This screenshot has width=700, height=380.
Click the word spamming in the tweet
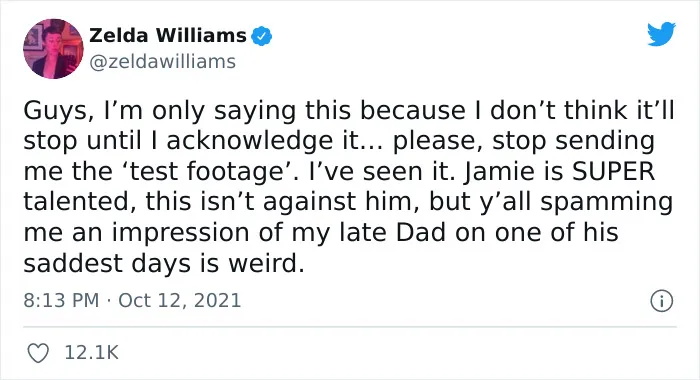607,202
